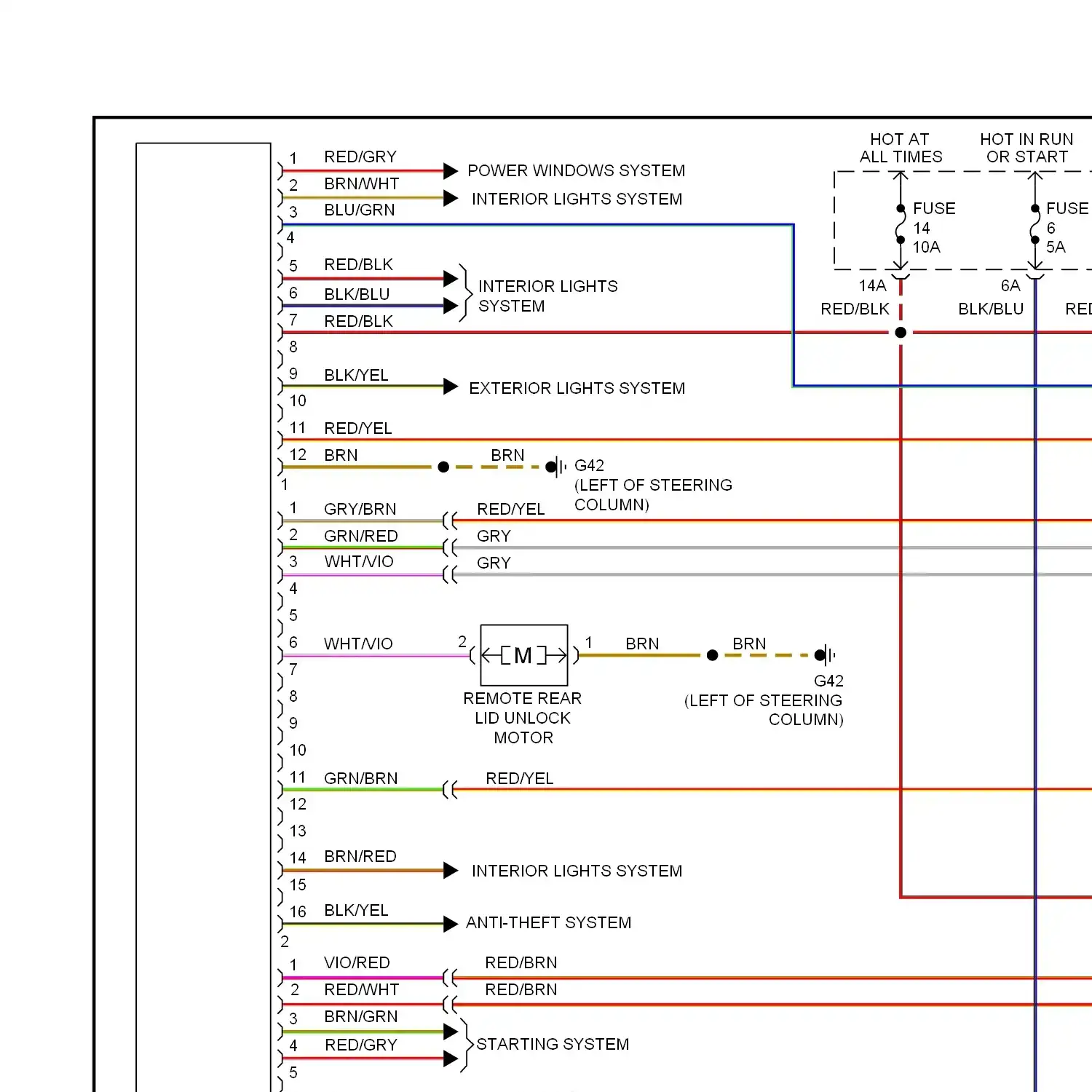Click the two-line INTERIOR LIGHTS SYSTEM bracket label

(x=547, y=296)
